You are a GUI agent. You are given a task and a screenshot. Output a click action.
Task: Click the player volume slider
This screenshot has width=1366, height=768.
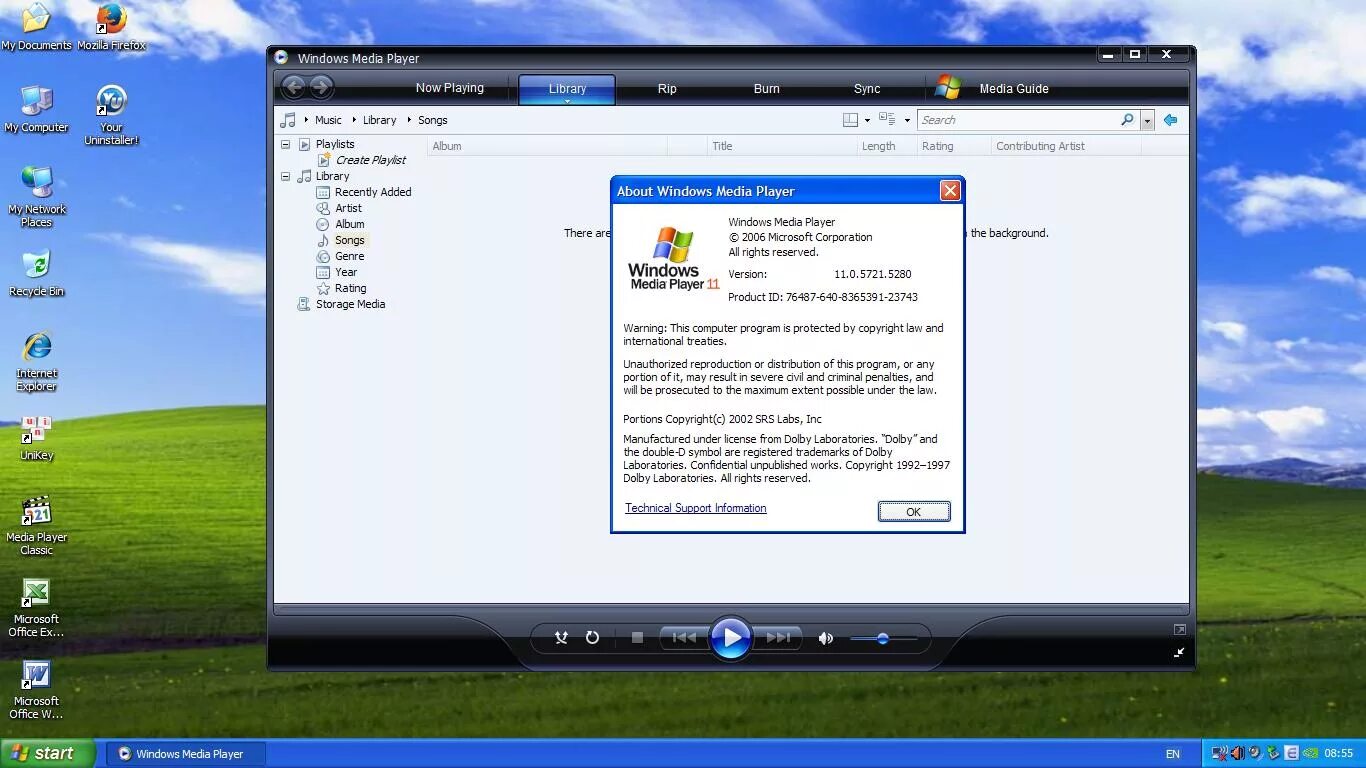pyautogui.click(x=883, y=638)
